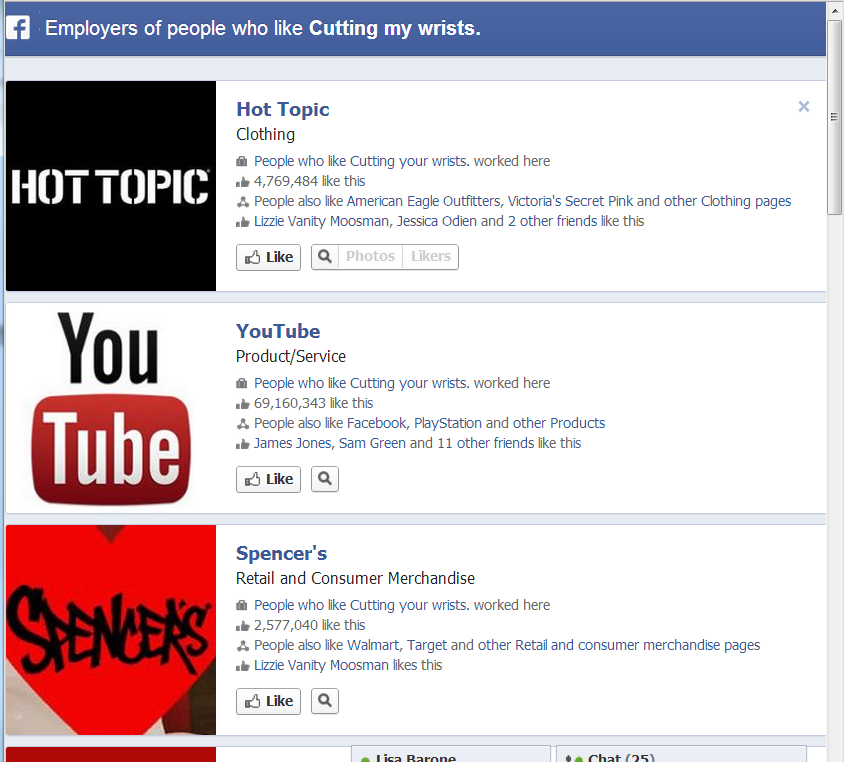This screenshot has height=762, width=844.
Task: Open Lizzie Vanity Moosman under Spencer's
Action: [321, 665]
